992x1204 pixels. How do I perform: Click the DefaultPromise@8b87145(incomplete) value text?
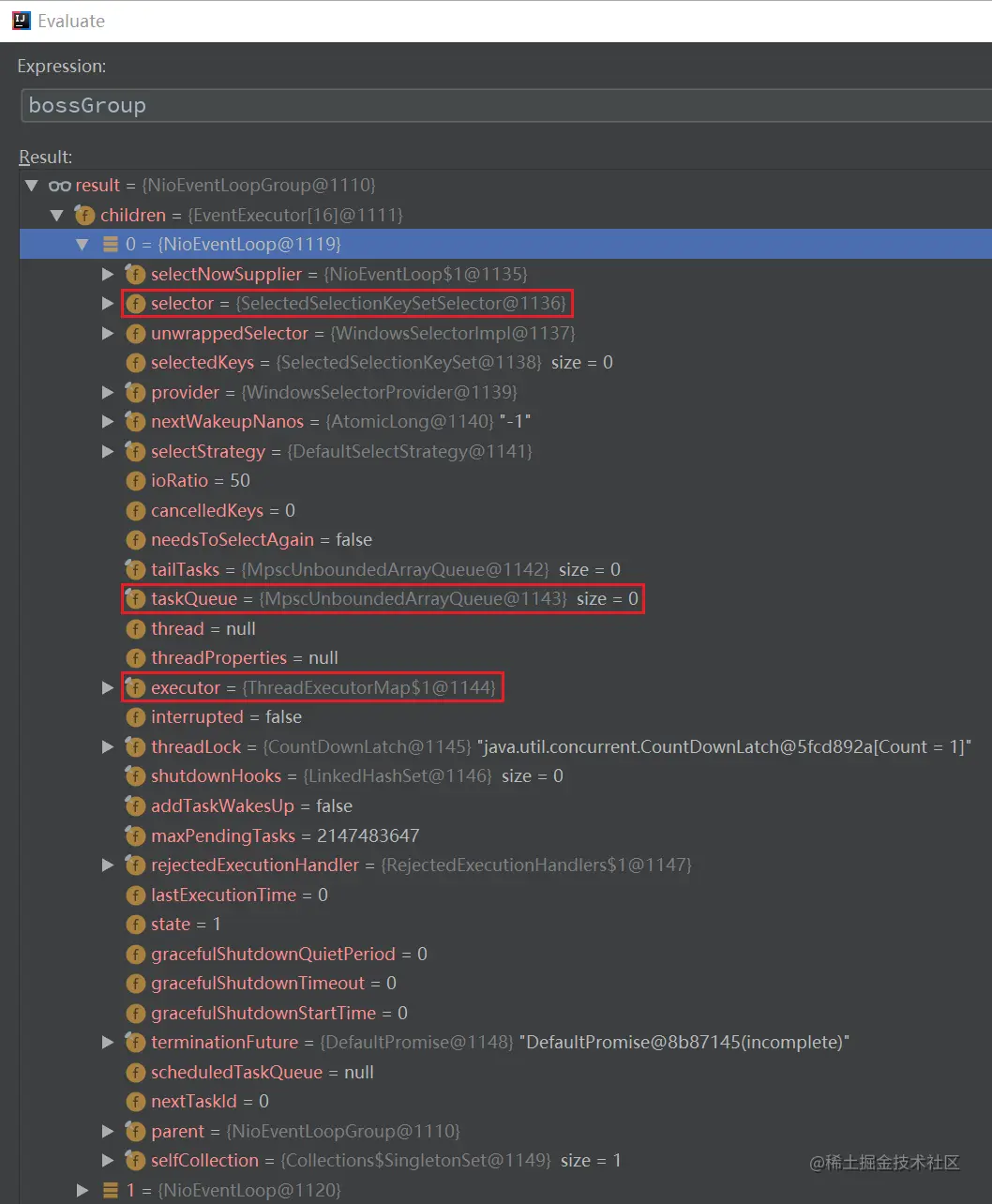(x=684, y=1043)
